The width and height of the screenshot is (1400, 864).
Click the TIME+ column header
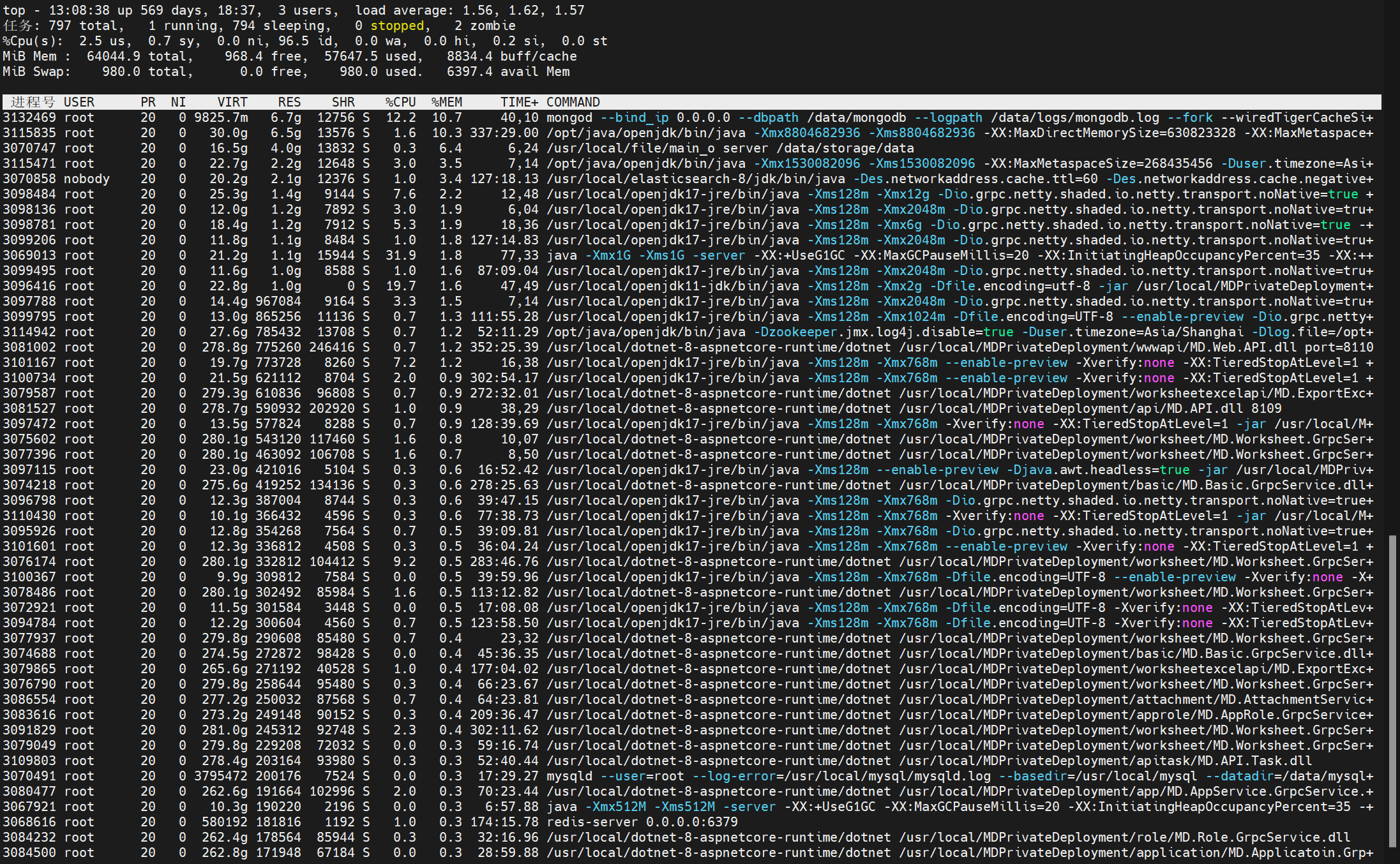click(x=518, y=102)
